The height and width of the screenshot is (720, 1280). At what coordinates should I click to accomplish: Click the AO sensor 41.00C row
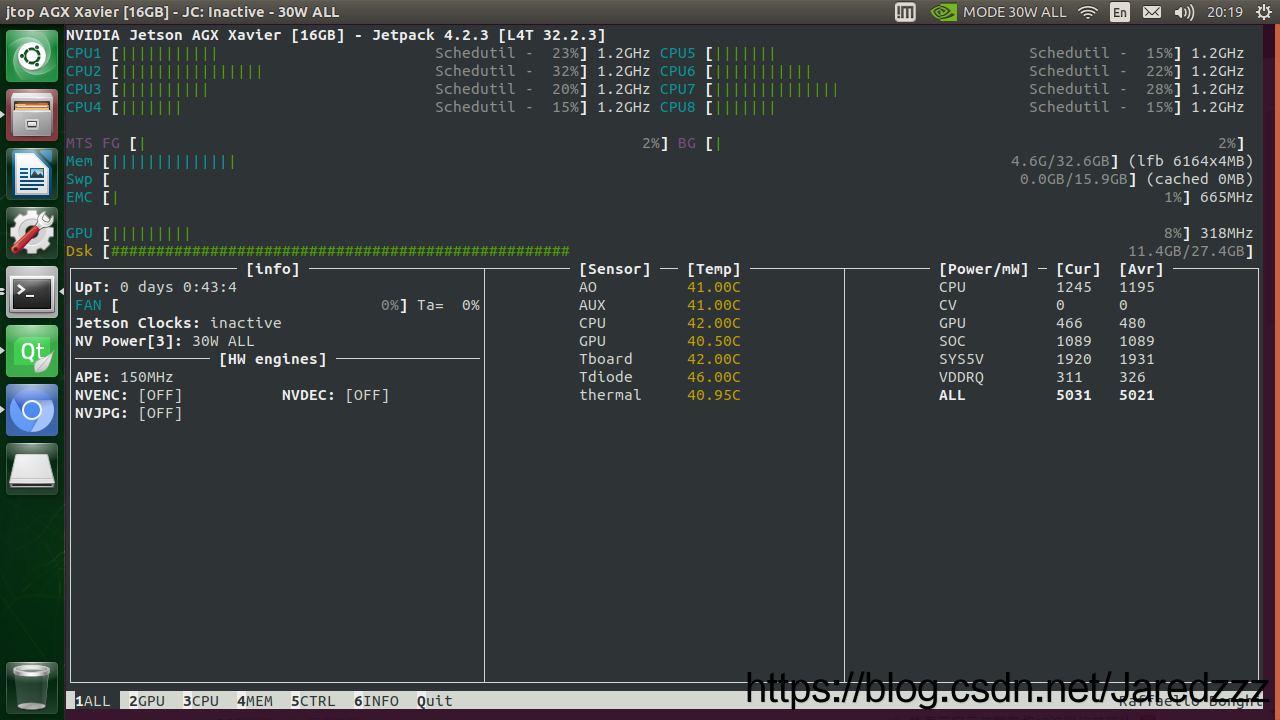pos(660,287)
